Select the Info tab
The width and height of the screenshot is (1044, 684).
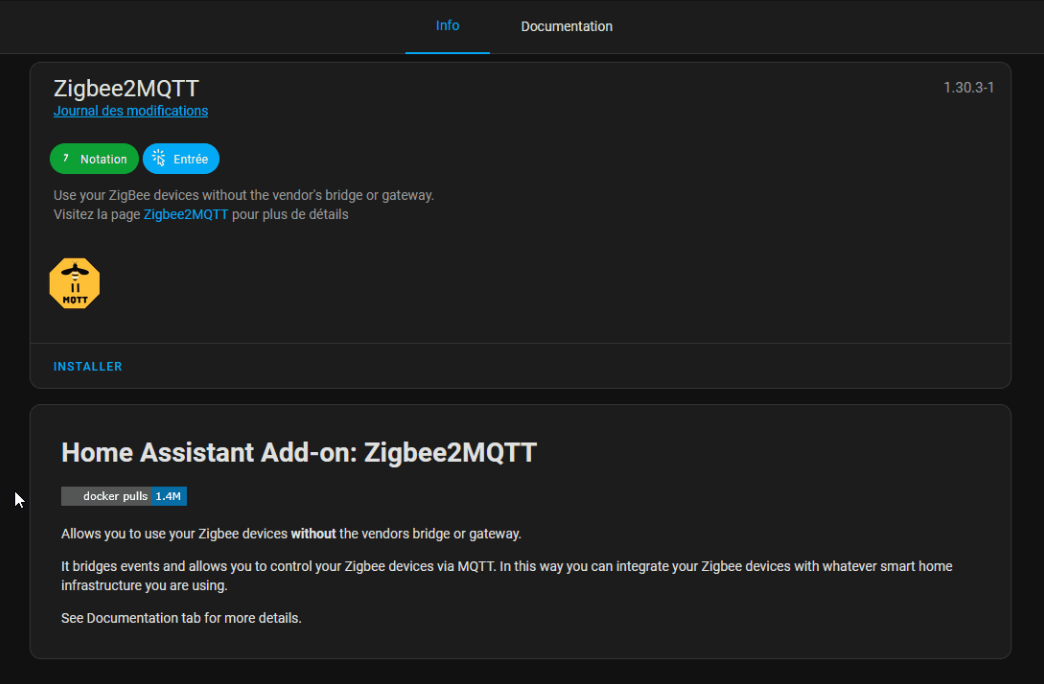pos(447,26)
